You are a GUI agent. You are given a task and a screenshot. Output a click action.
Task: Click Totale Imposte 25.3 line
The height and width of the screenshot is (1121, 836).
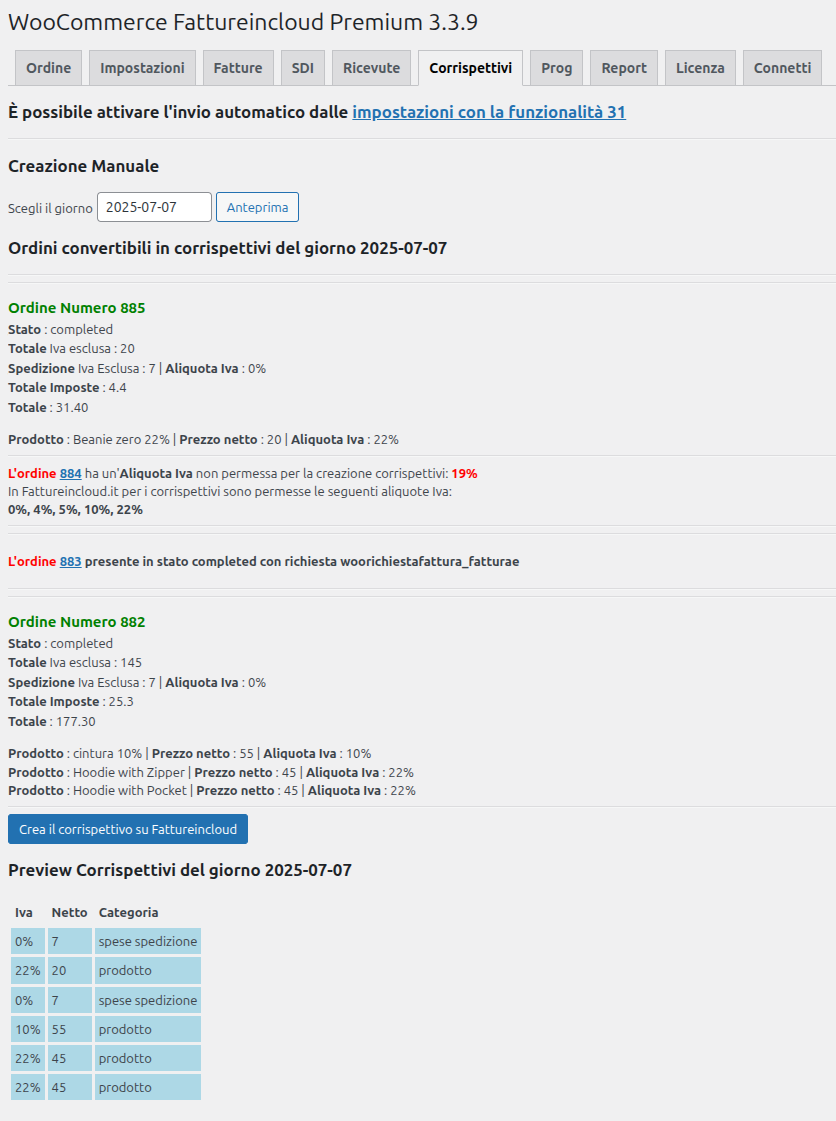tap(71, 701)
